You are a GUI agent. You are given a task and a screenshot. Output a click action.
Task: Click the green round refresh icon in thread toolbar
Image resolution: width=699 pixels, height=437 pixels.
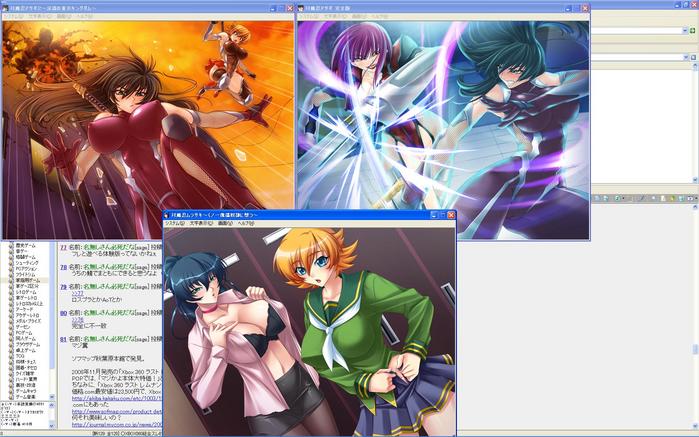617,198
